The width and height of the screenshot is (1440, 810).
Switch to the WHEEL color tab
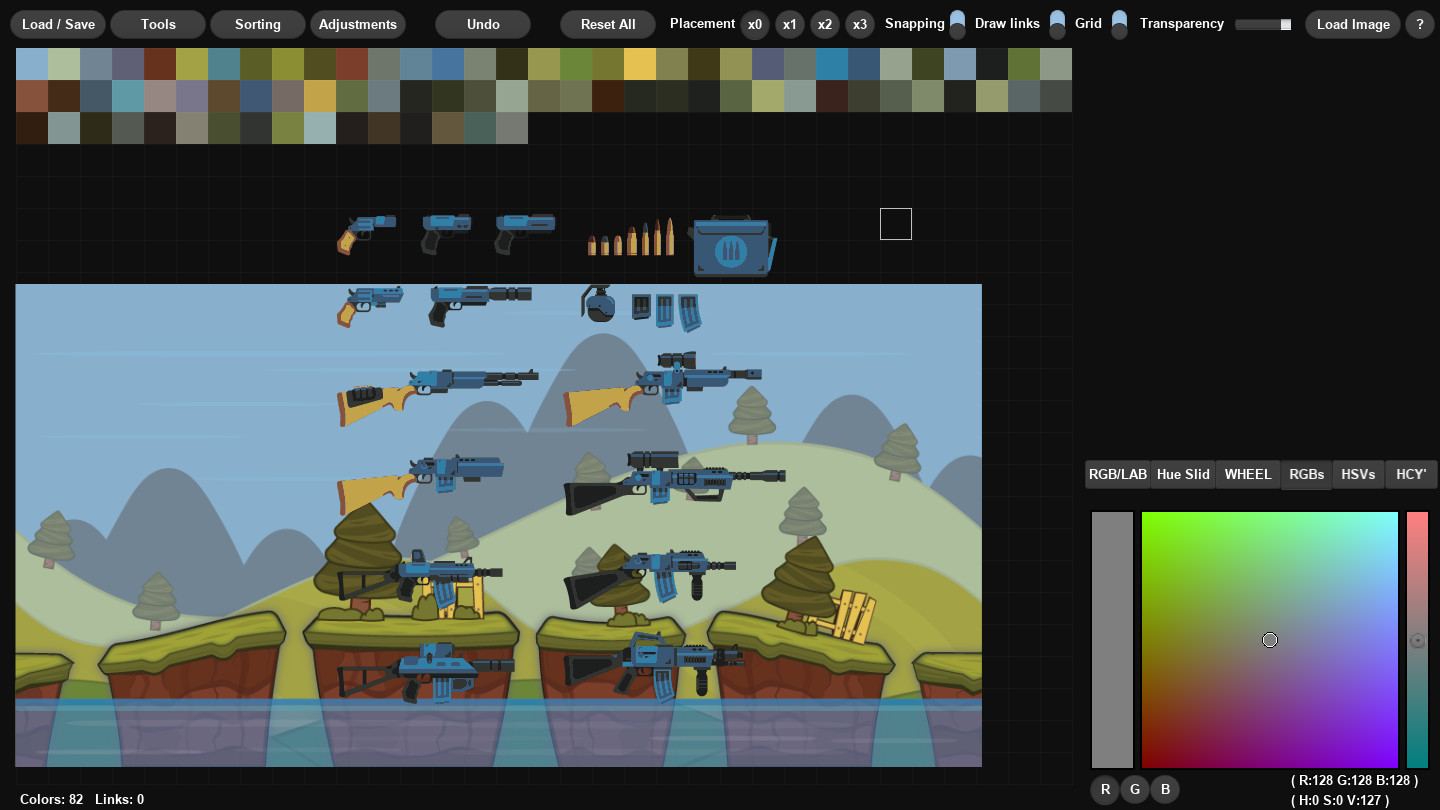click(x=1247, y=474)
